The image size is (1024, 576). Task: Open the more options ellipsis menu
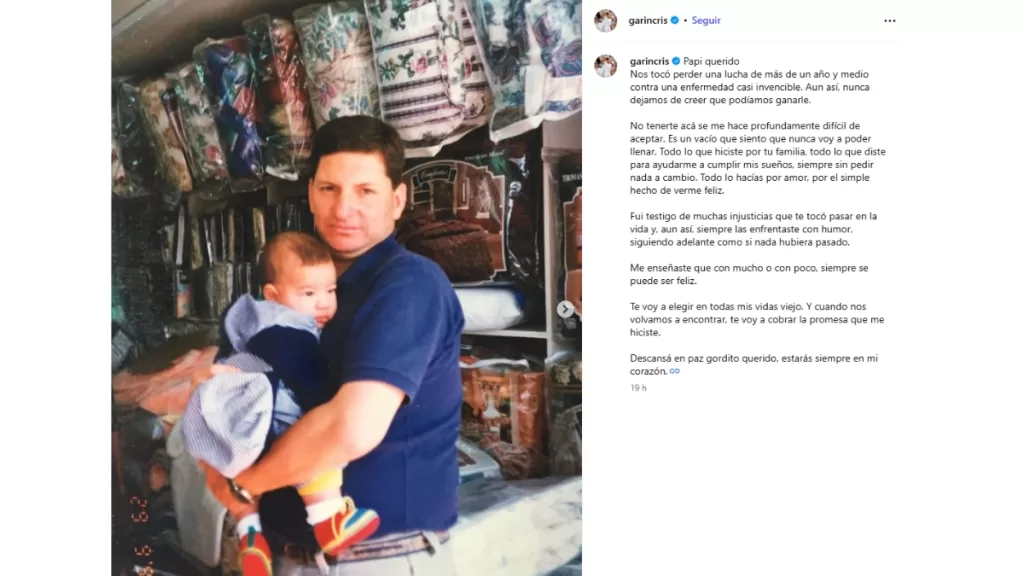(x=889, y=21)
